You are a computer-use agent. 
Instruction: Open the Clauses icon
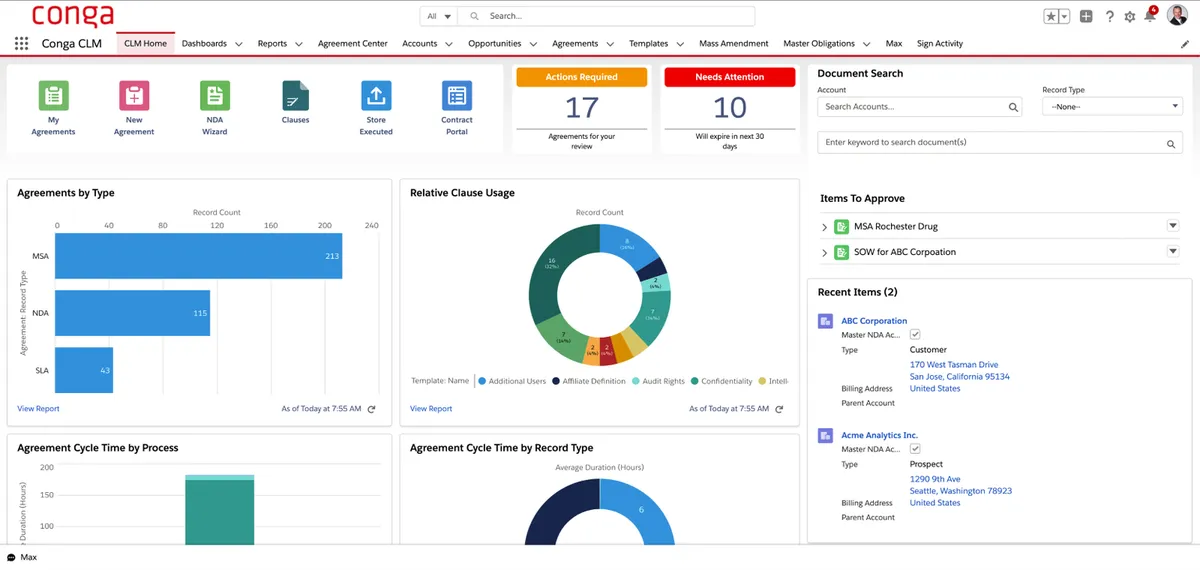(295, 96)
